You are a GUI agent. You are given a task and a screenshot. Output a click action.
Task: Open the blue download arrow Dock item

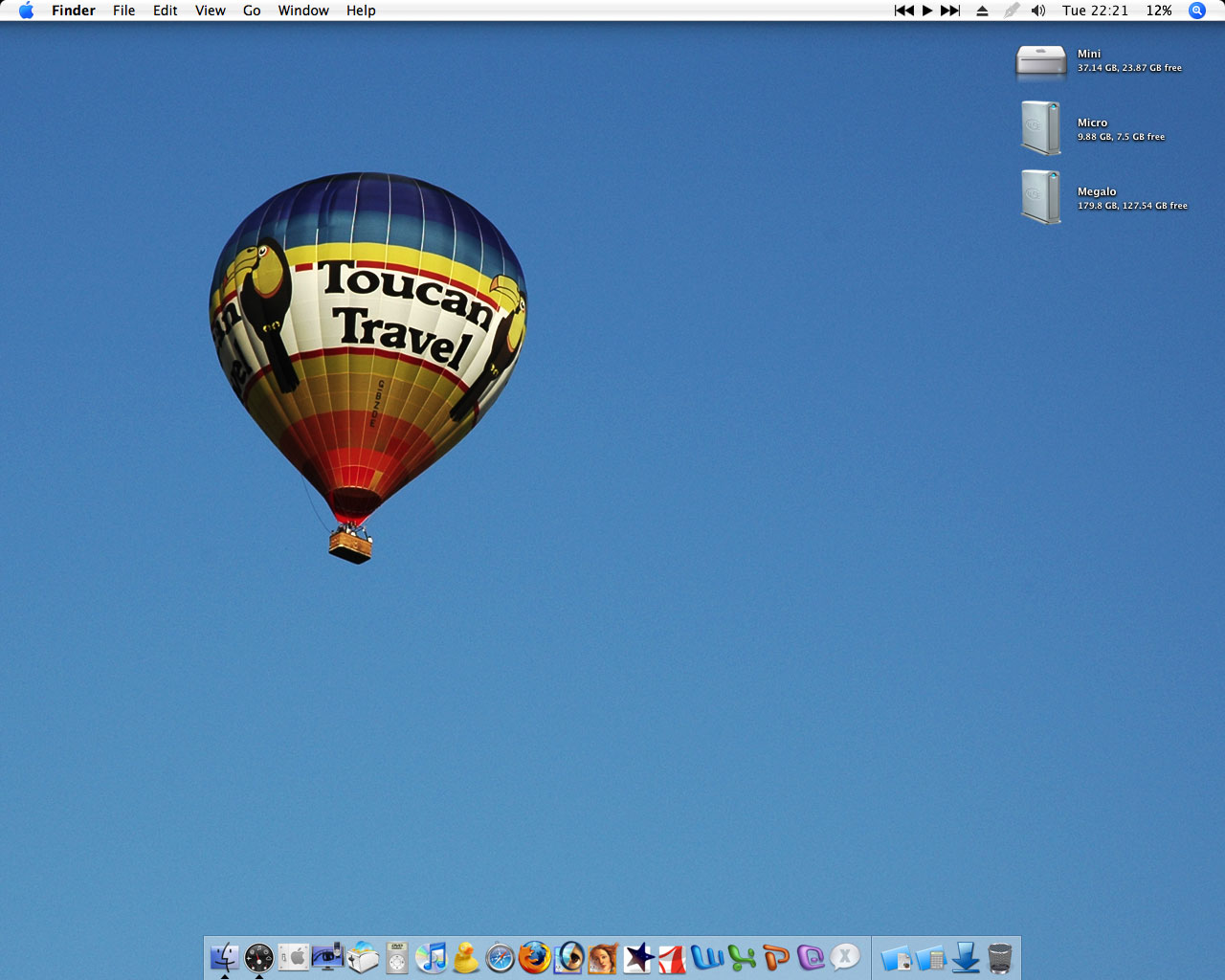[x=966, y=957]
